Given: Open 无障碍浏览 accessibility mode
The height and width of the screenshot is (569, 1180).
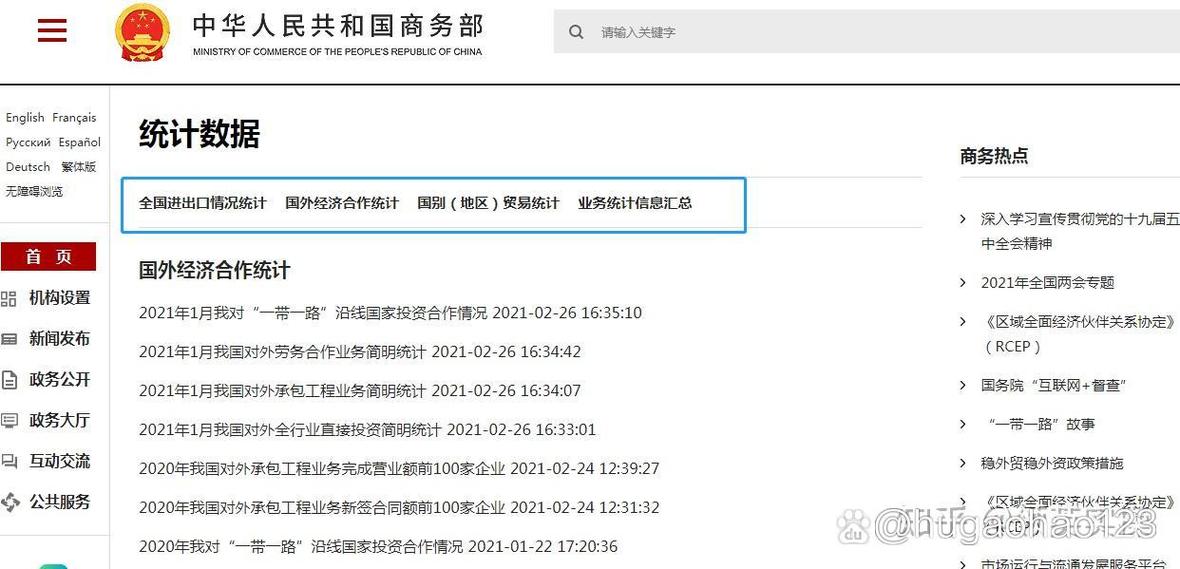Looking at the screenshot, I should point(34,191).
